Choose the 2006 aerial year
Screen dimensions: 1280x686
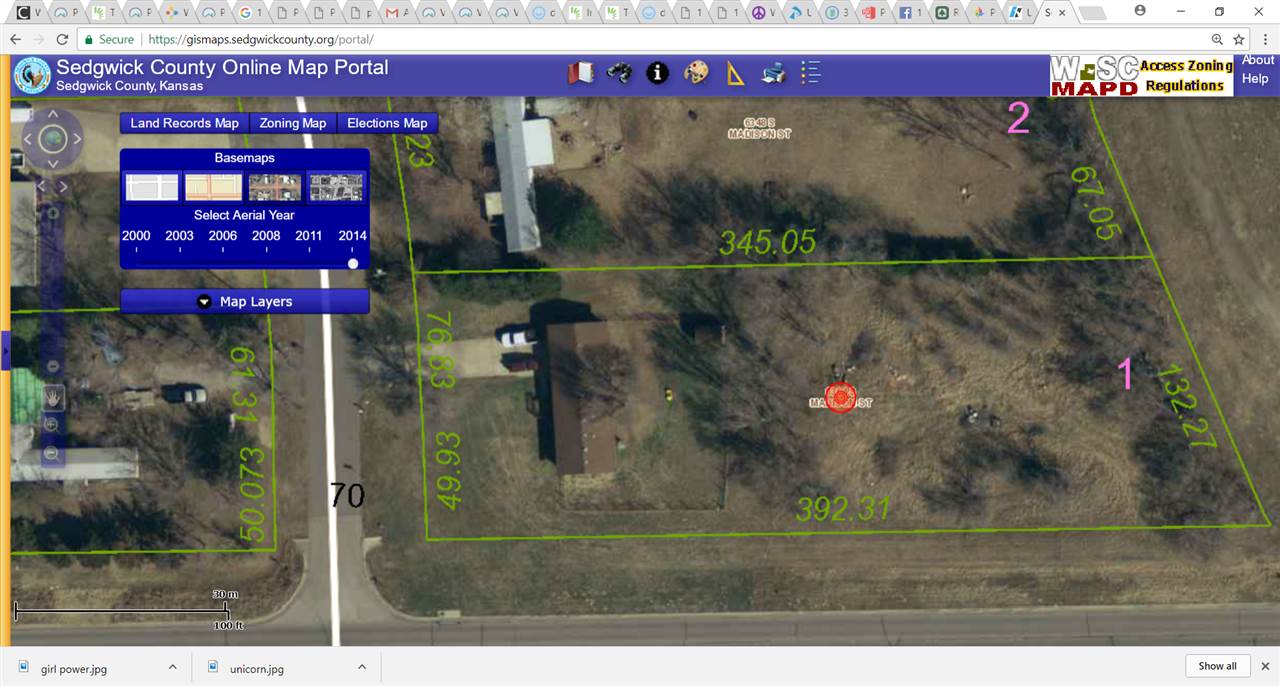point(223,236)
